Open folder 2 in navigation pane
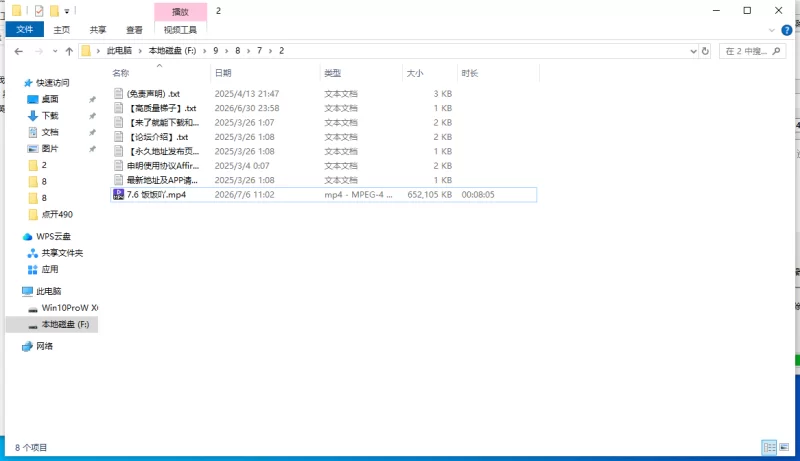Screen dimensions: 800x461 pos(44,165)
